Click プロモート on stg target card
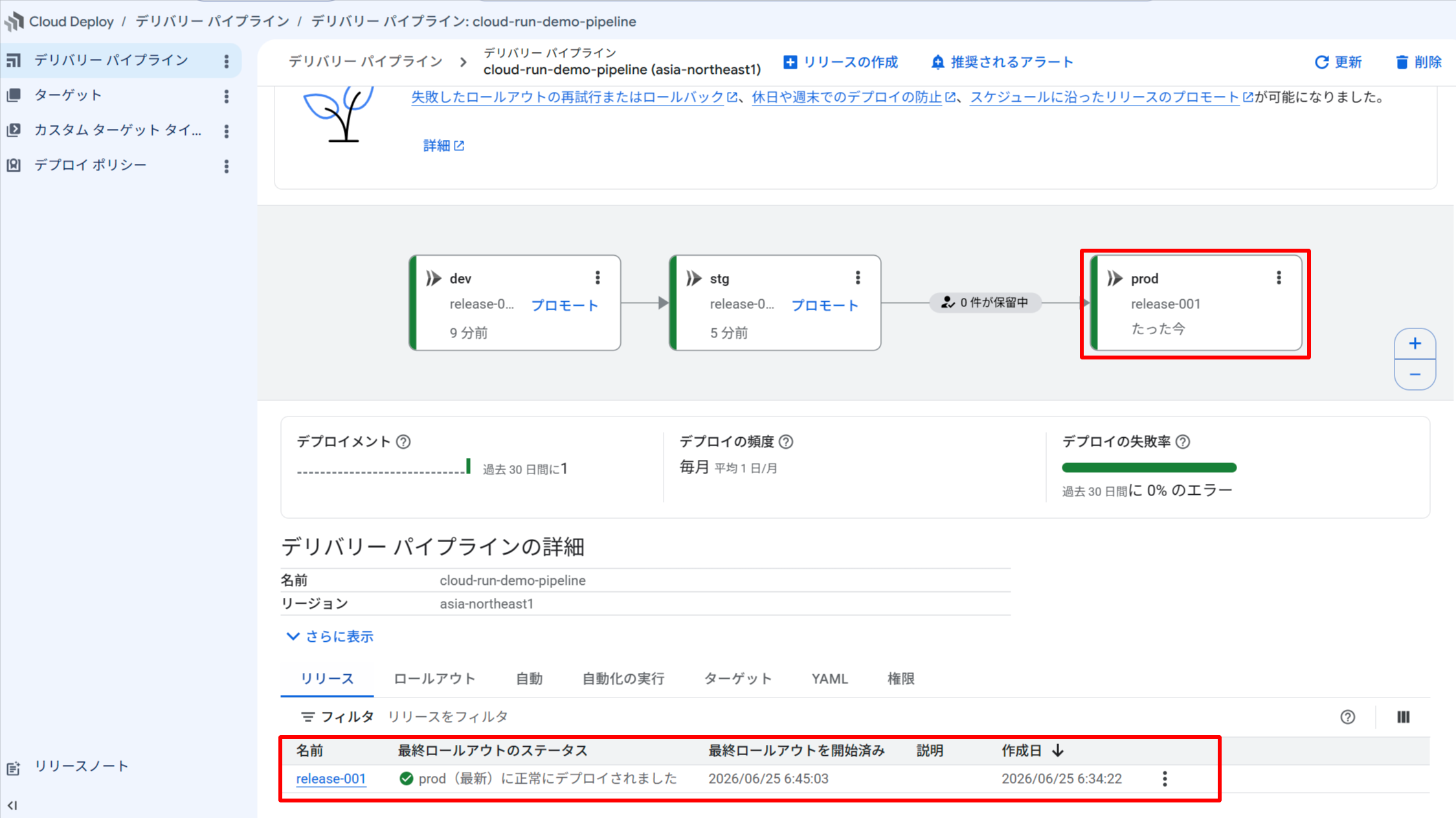 [825, 305]
